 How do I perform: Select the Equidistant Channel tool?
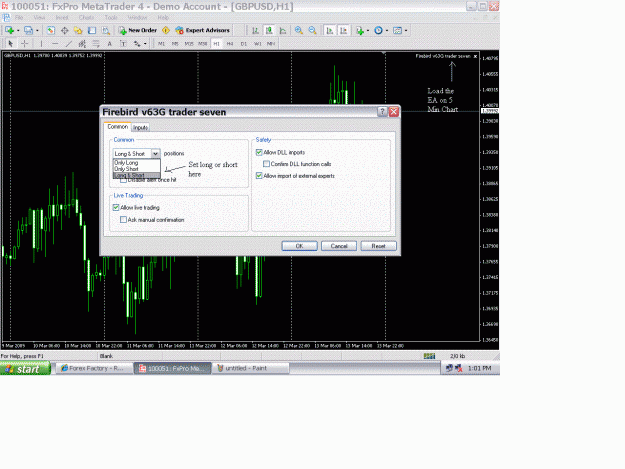82,43
